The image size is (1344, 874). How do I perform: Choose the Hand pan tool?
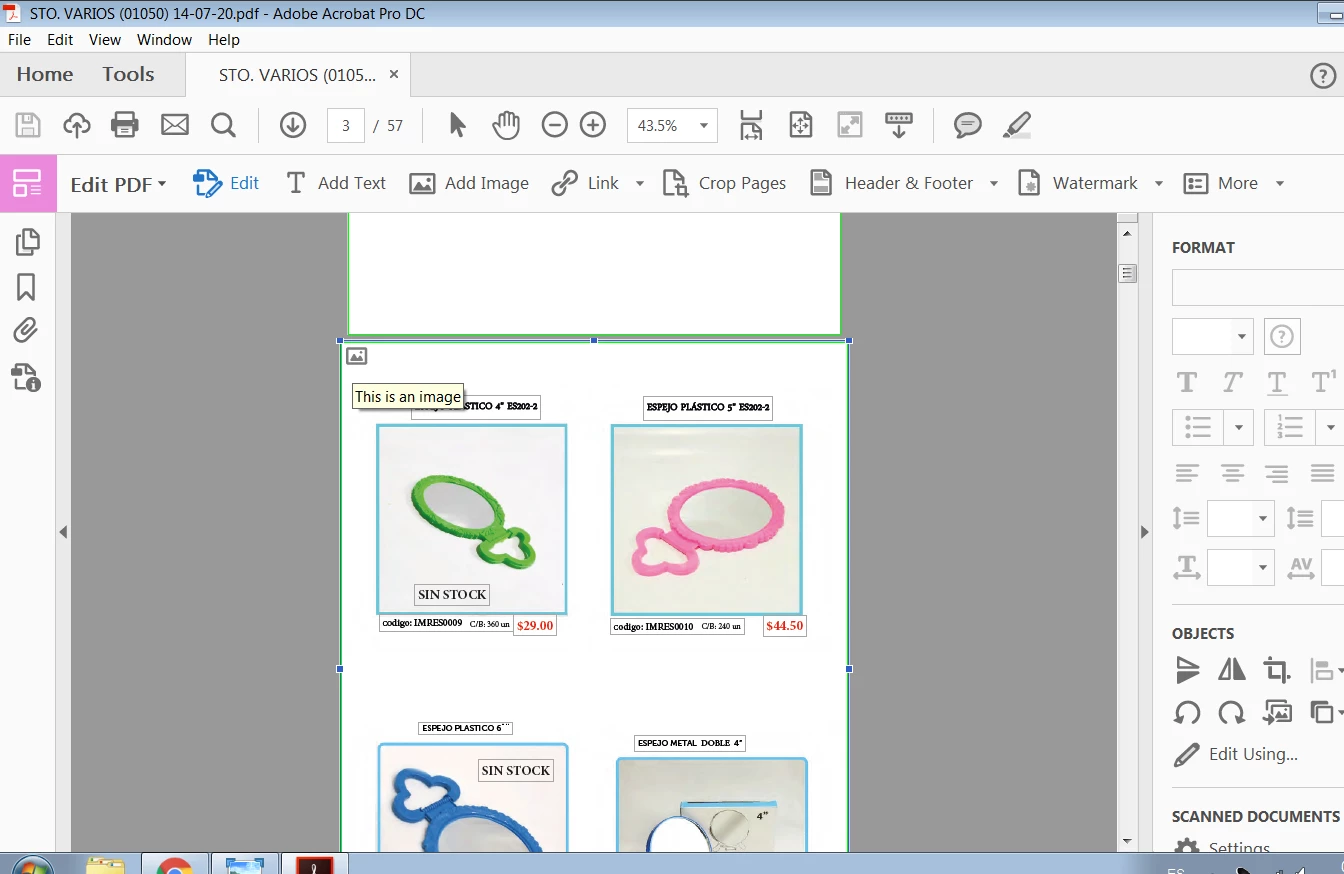coord(506,125)
